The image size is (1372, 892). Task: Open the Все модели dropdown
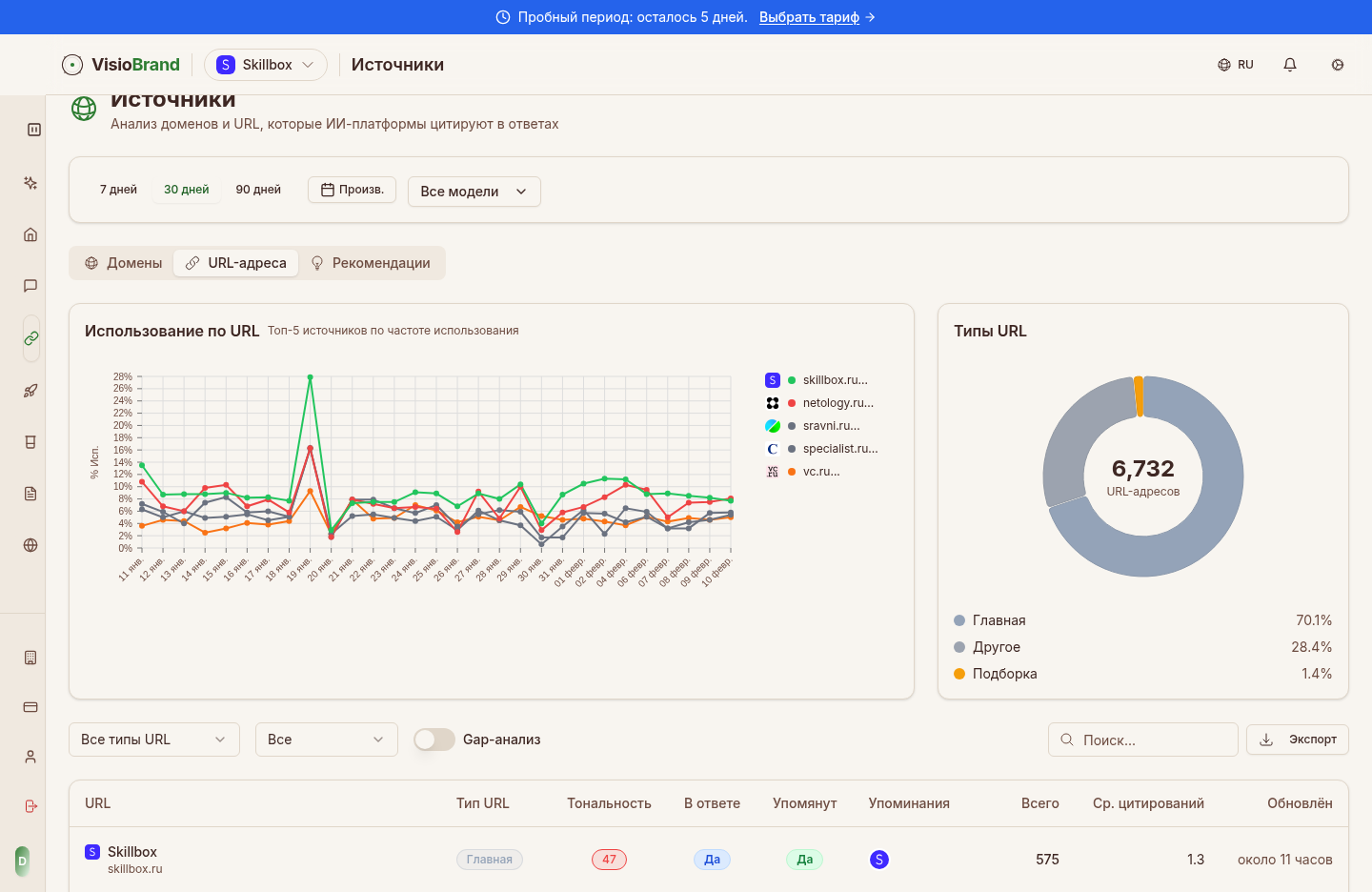[x=474, y=191]
